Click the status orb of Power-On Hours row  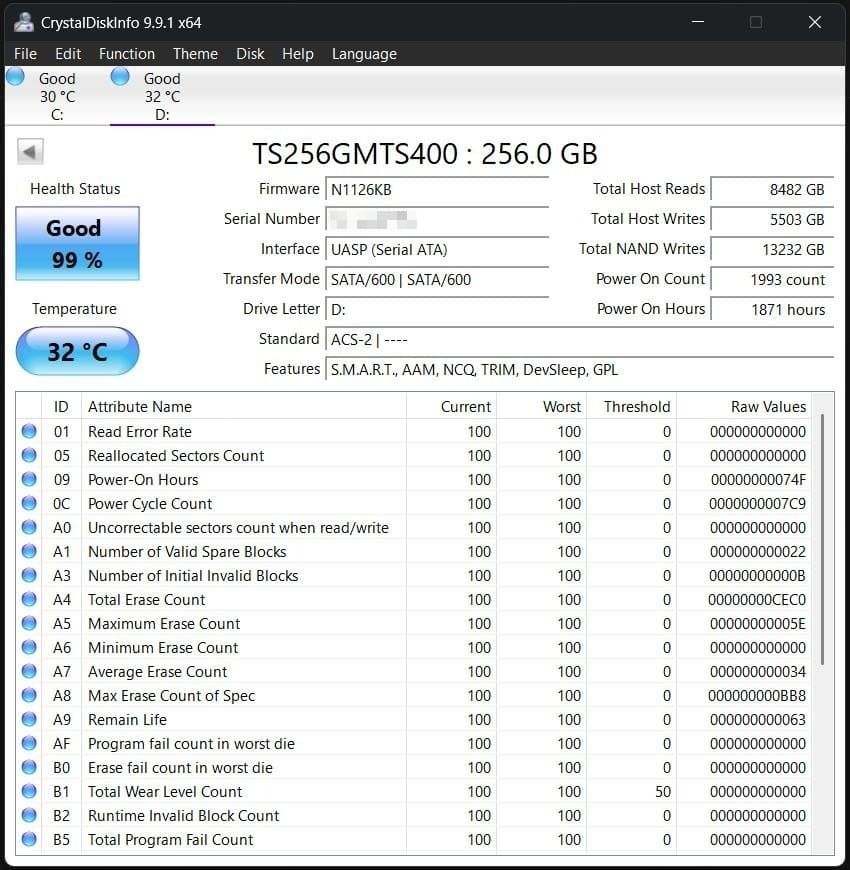pyautogui.click(x=29, y=479)
